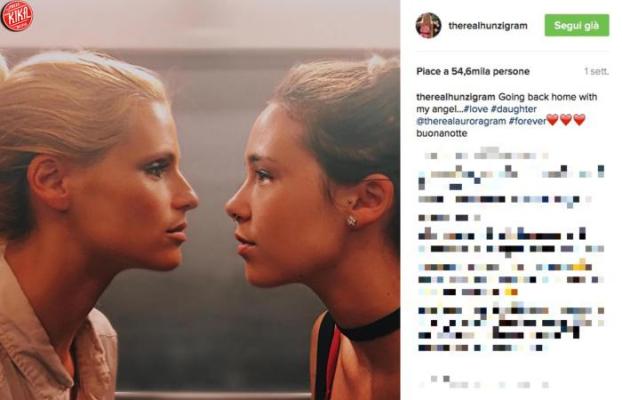
Task: Open the #daughter hashtag
Action: [x=514, y=109]
